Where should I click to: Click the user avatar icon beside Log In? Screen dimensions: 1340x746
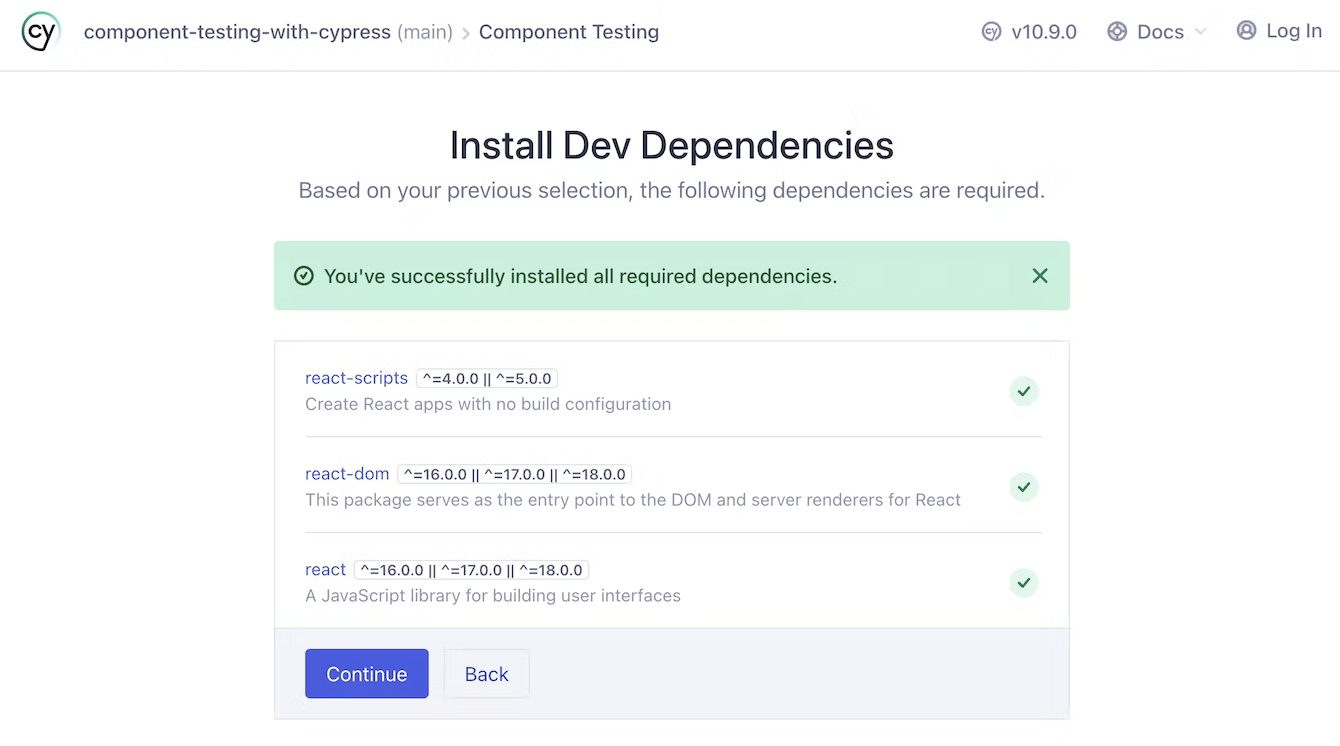point(1246,31)
